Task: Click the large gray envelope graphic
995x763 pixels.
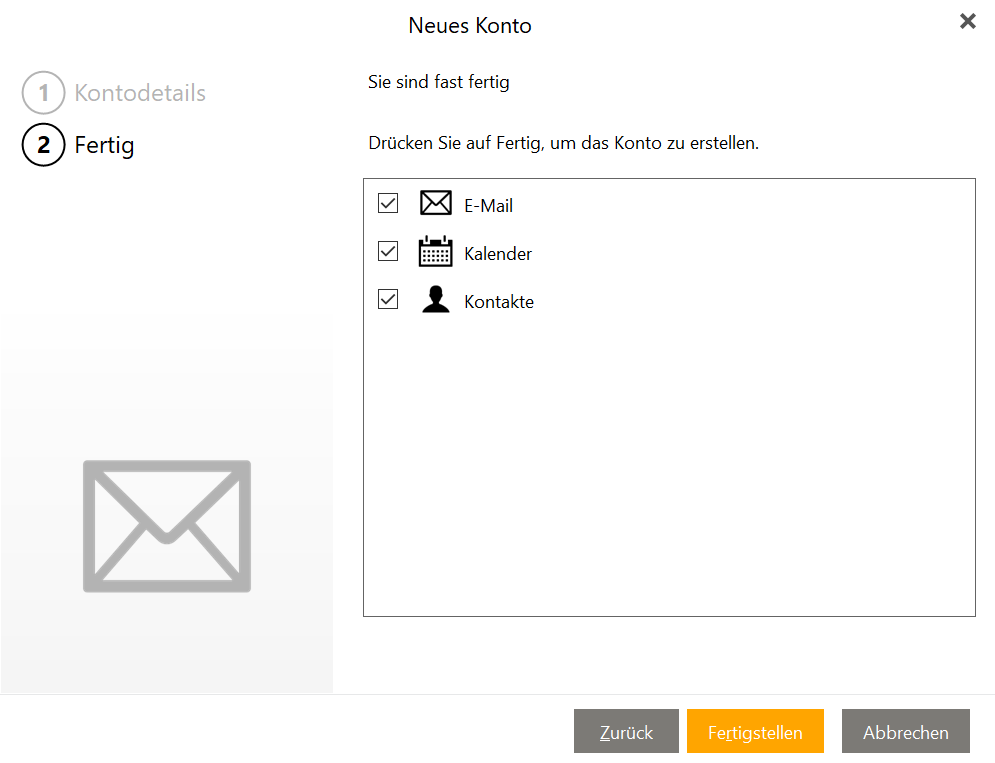Action: tap(166, 525)
